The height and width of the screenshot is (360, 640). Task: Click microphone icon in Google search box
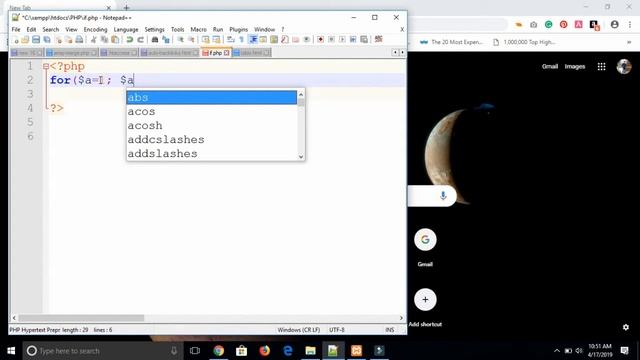tap(443, 196)
